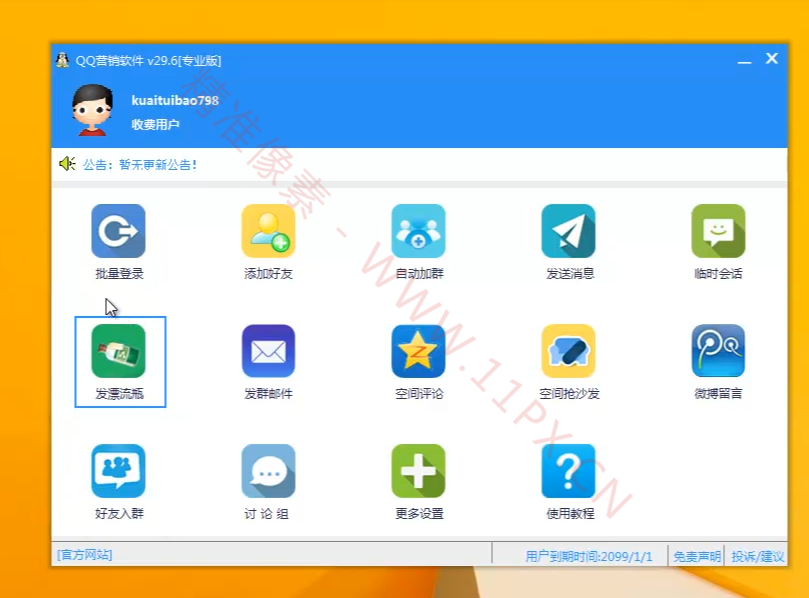Launch the 微博留言 icon
The image size is (809, 598).
click(718, 351)
